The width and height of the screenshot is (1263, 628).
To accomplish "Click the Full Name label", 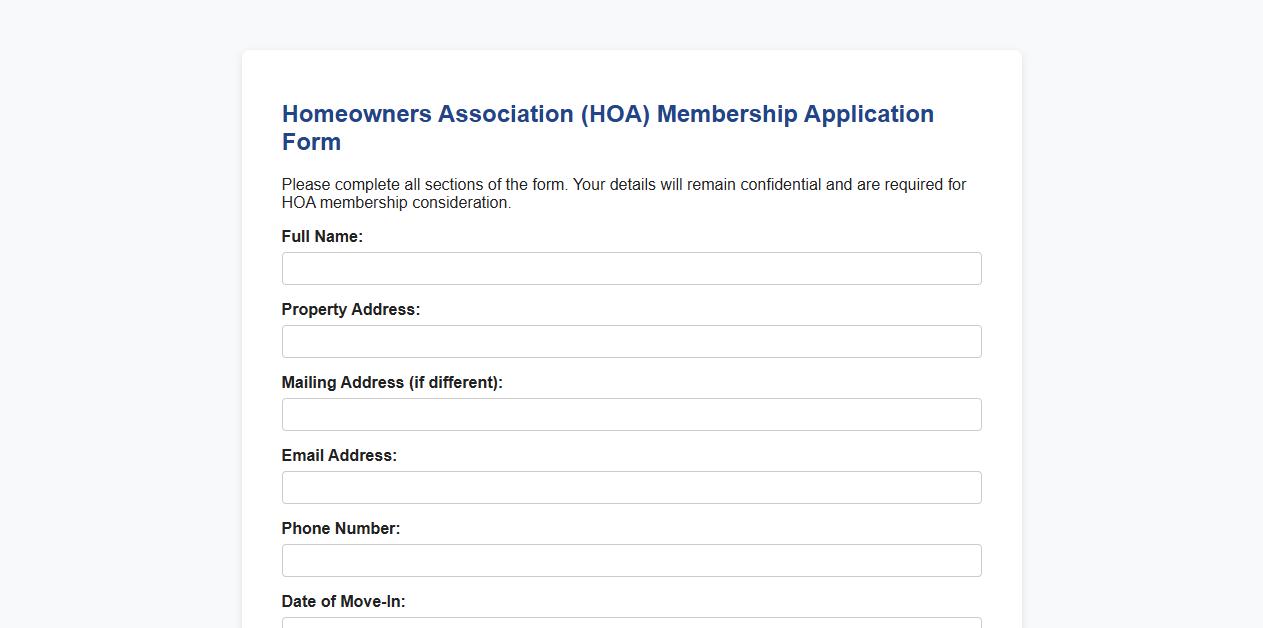I will pyautogui.click(x=322, y=236).
